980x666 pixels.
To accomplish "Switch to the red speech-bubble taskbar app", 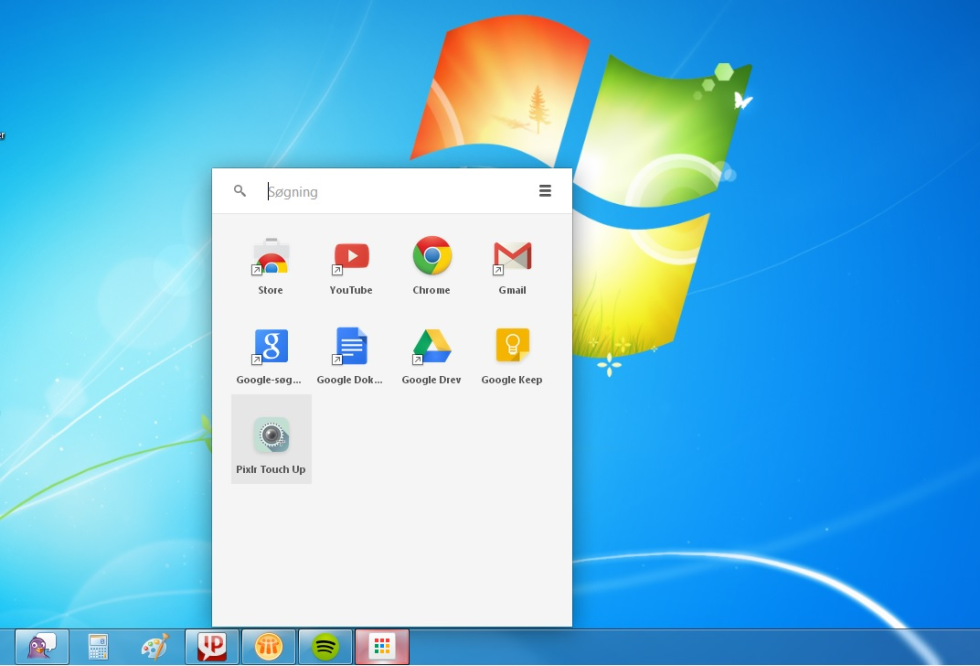I will 212,647.
